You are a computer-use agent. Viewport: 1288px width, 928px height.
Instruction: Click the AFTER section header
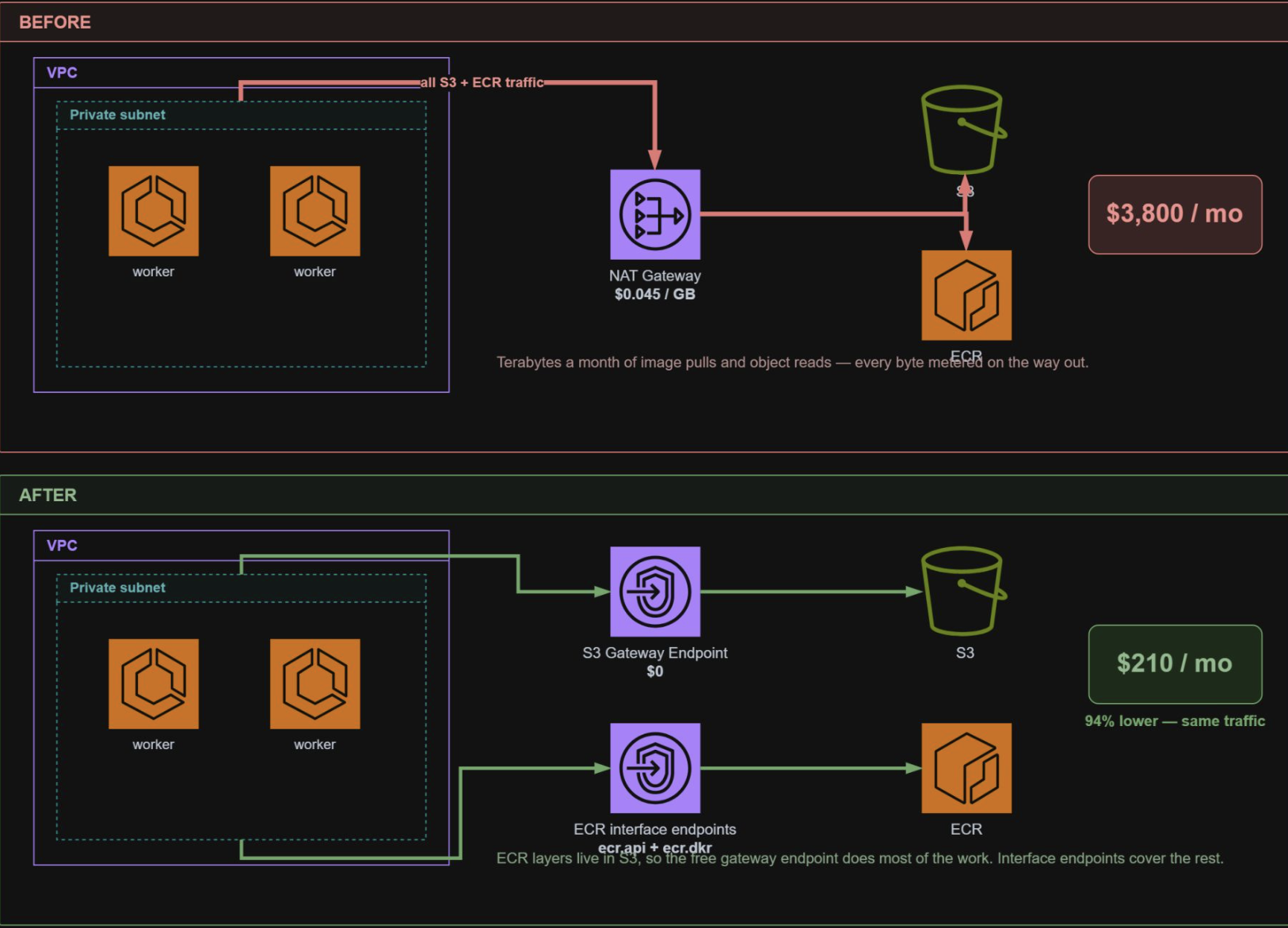[644, 495]
